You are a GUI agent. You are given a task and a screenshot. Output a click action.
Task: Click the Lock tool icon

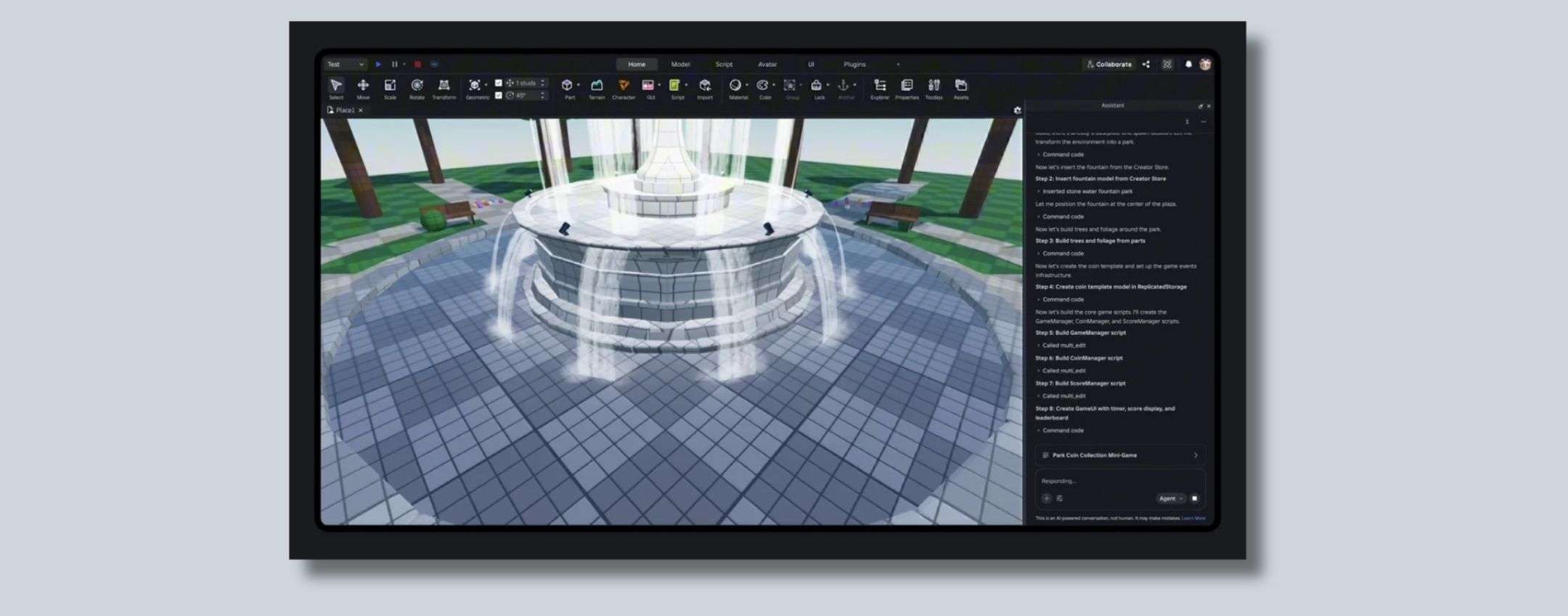(x=817, y=85)
